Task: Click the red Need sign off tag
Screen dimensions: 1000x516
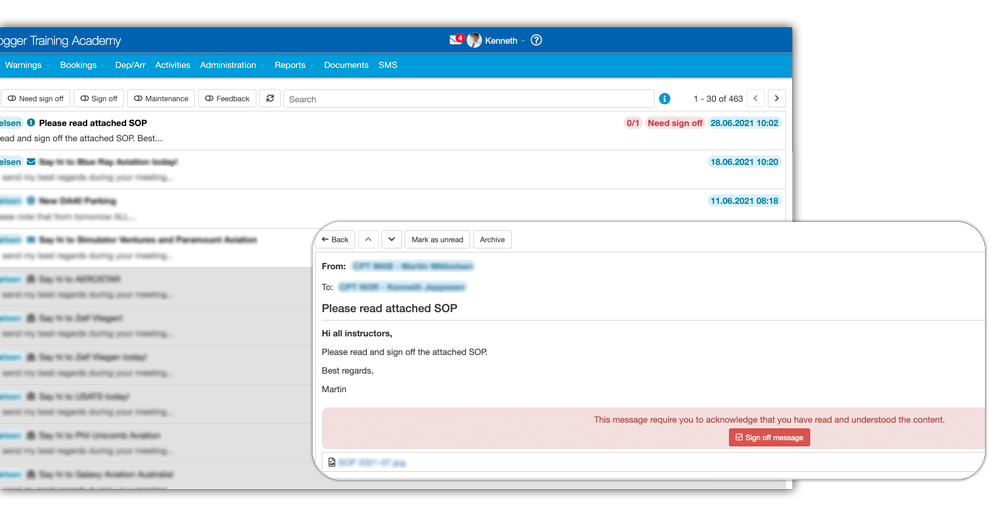Action: click(x=675, y=123)
